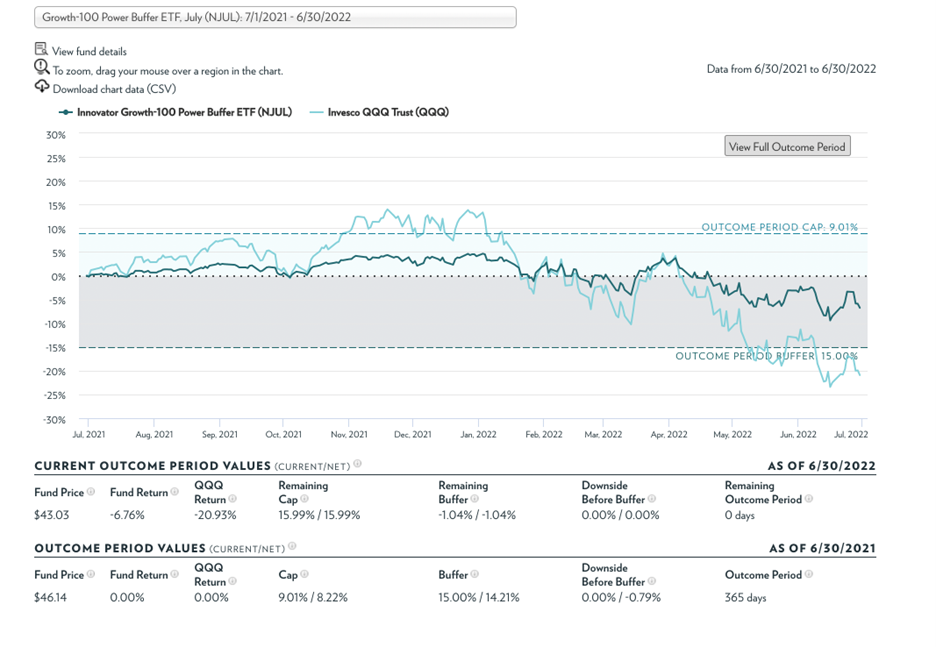The height and width of the screenshot is (647, 936).
Task: Click info icon next to Cap label
Action: (x=304, y=574)
